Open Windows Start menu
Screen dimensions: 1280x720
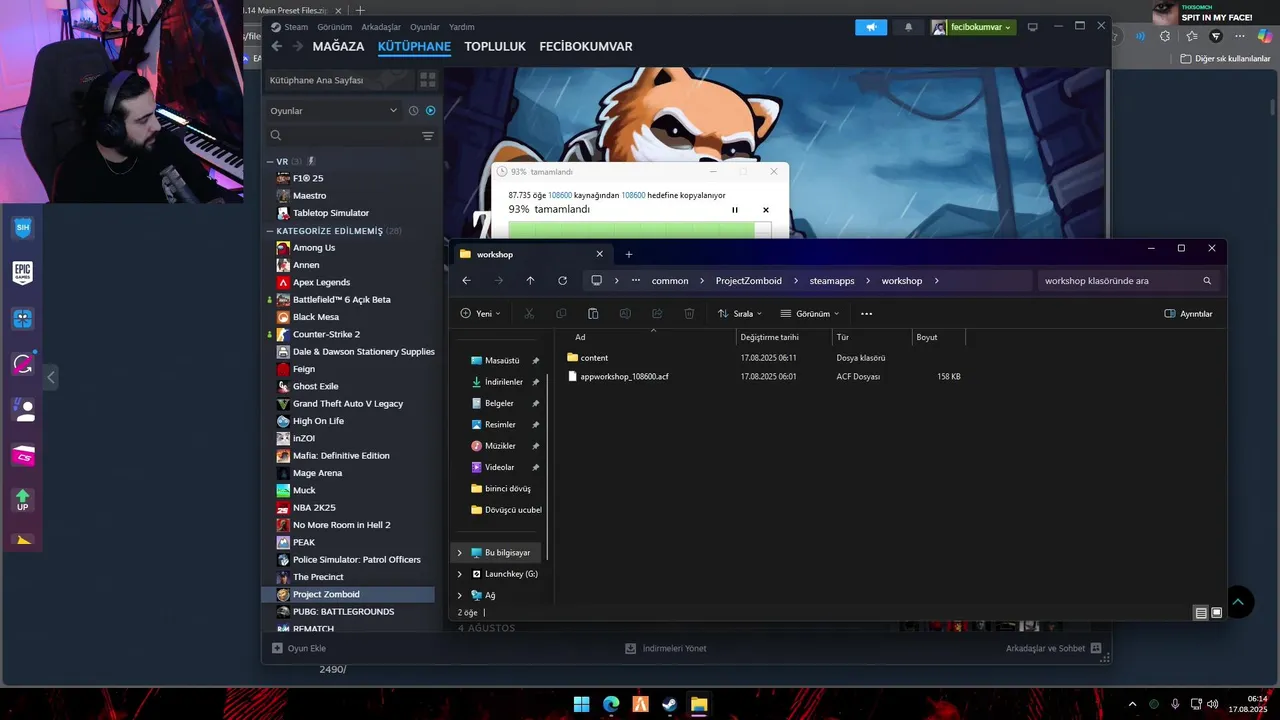(x=581, y=704)
